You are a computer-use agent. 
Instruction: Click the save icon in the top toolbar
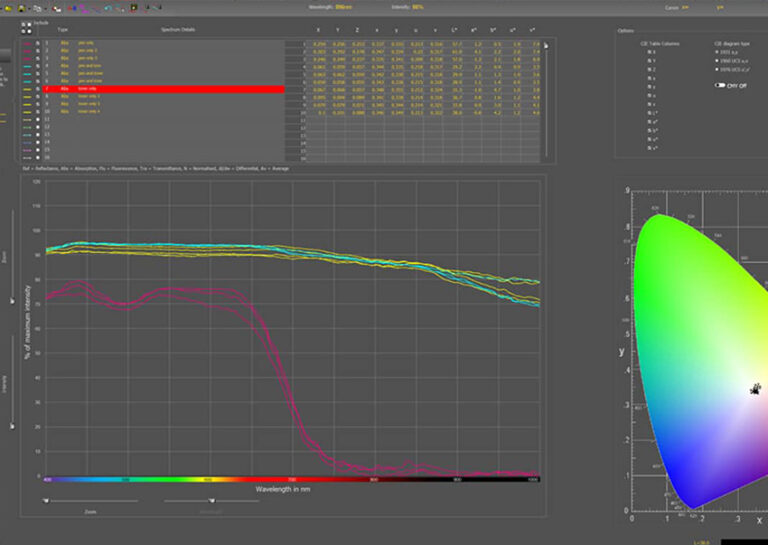(19, 8)
